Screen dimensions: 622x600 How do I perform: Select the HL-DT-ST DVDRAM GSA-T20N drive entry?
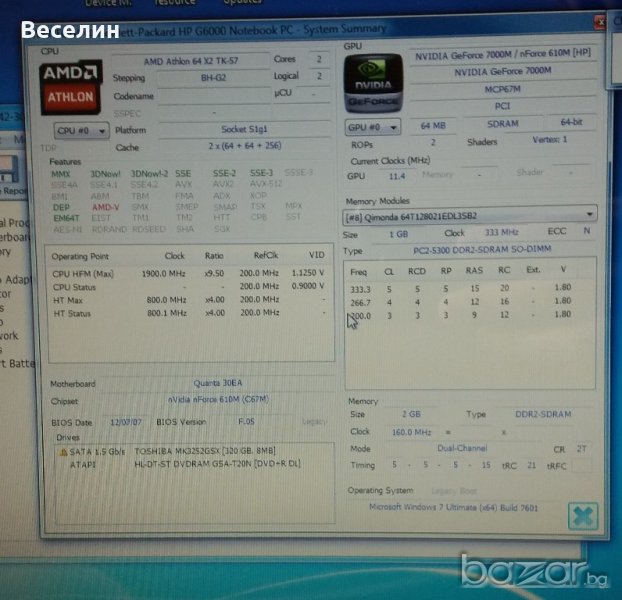click(x=217, y=463)
